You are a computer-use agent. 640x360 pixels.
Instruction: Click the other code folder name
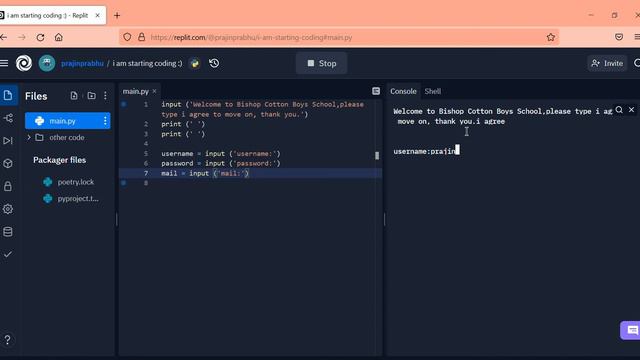67,138
